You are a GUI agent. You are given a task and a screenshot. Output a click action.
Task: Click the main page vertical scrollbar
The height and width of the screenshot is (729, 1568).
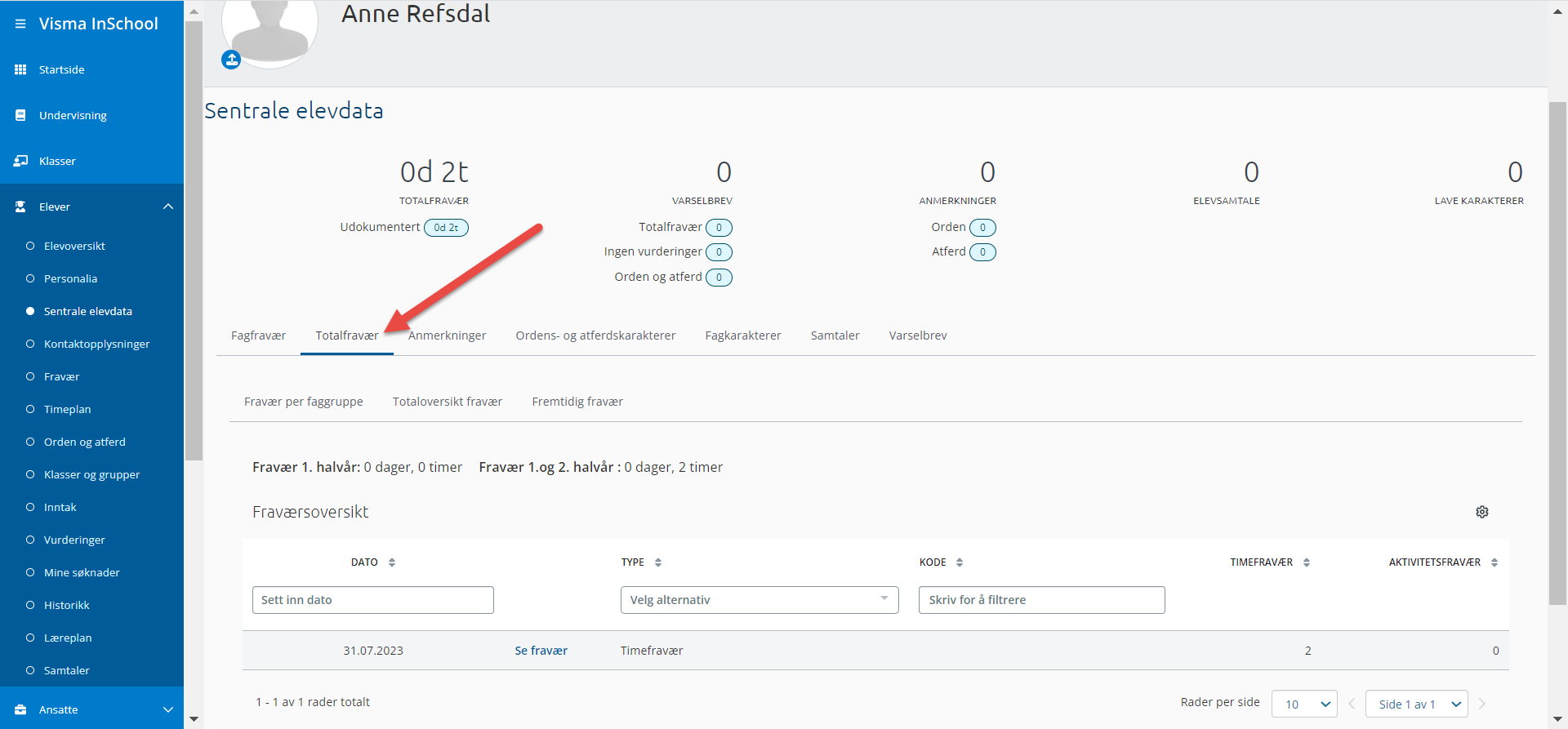1557,353
